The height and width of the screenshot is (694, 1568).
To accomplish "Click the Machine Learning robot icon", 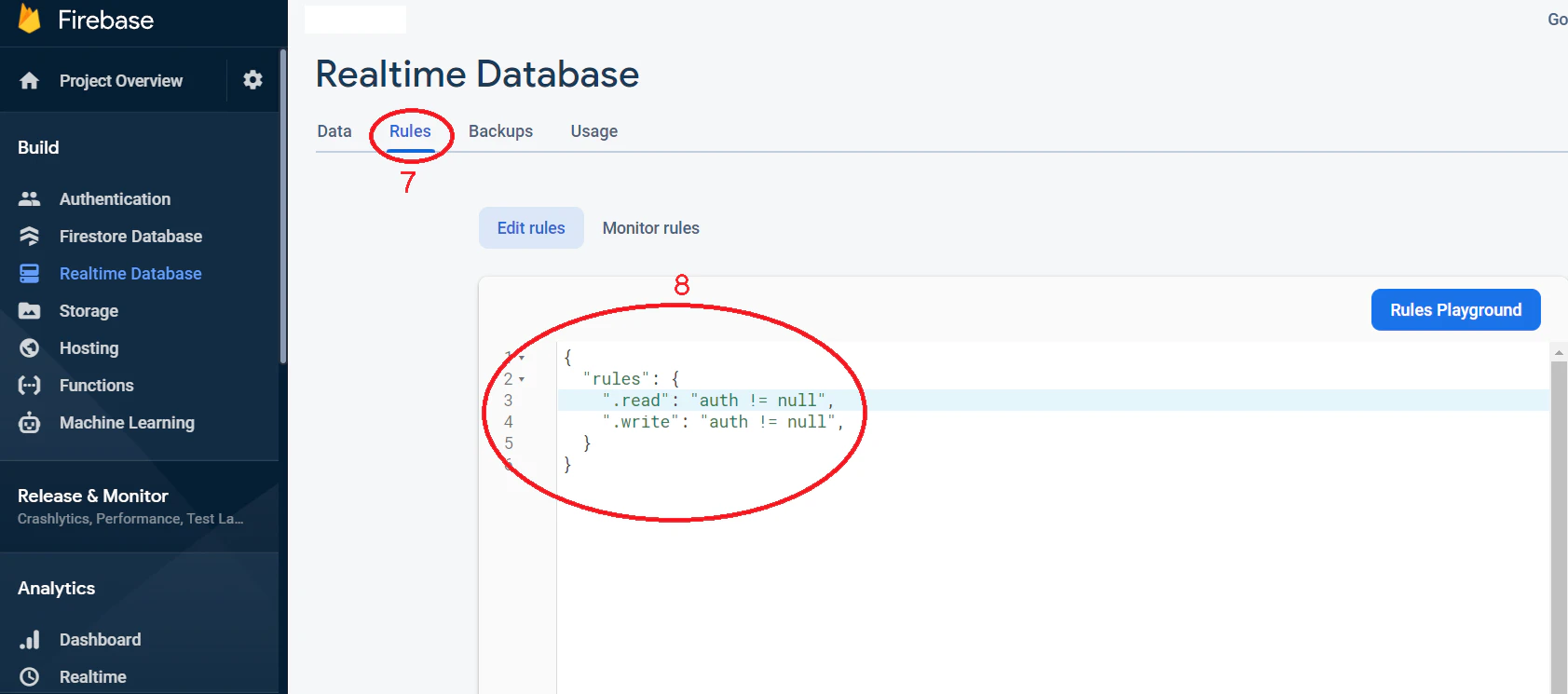I will (30, 422).
